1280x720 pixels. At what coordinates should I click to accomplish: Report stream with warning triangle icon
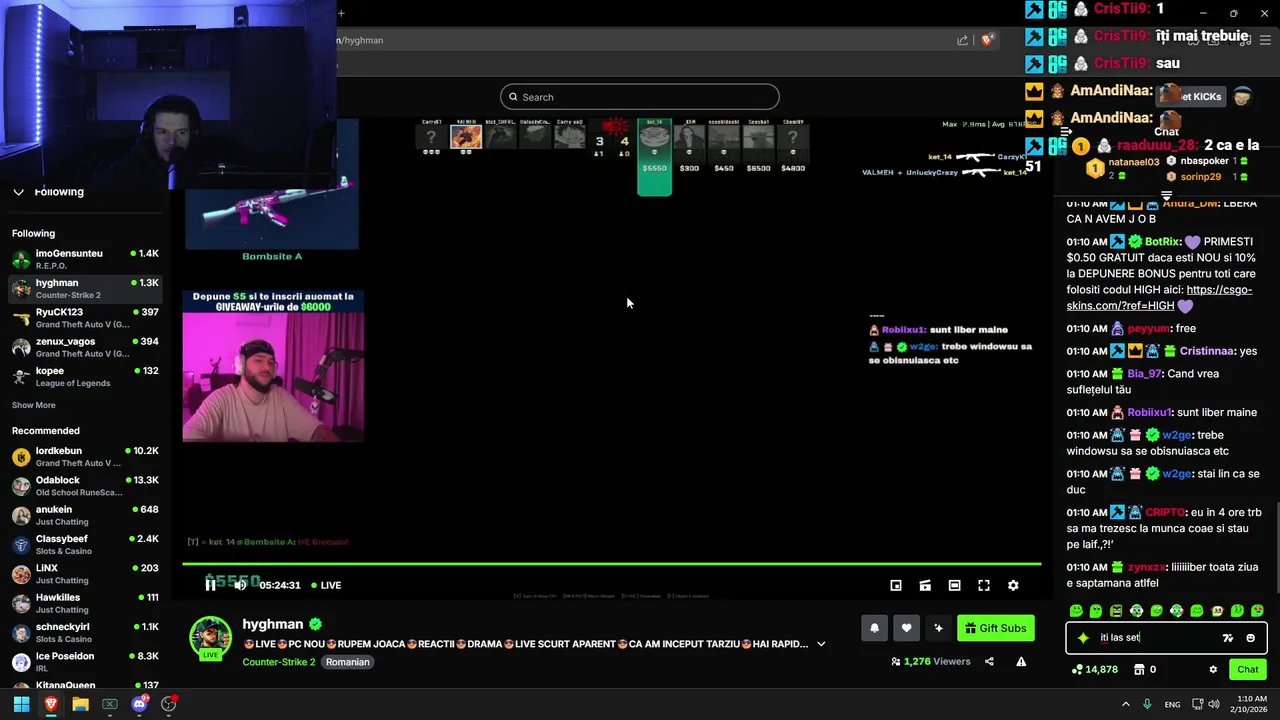tap(1021, 661)
